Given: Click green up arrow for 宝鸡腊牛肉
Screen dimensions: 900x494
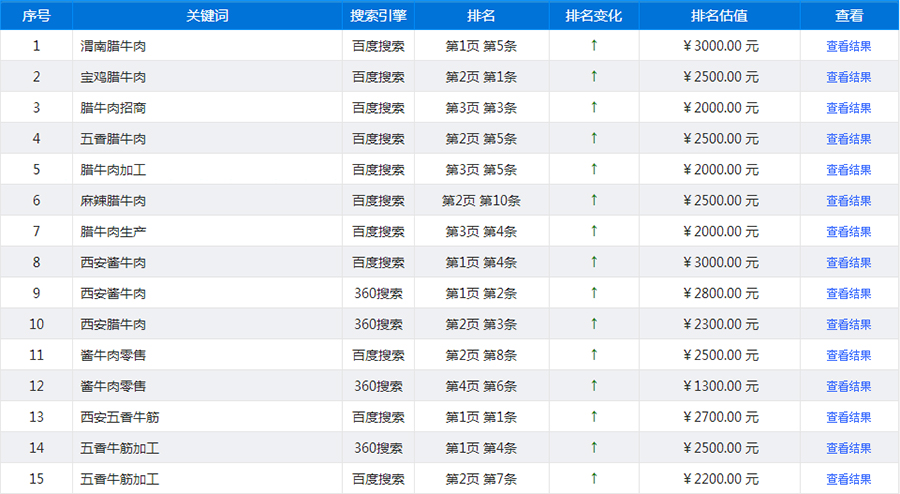Looking at the screenshot, I should pyautogui.click(x=594, y=76).
